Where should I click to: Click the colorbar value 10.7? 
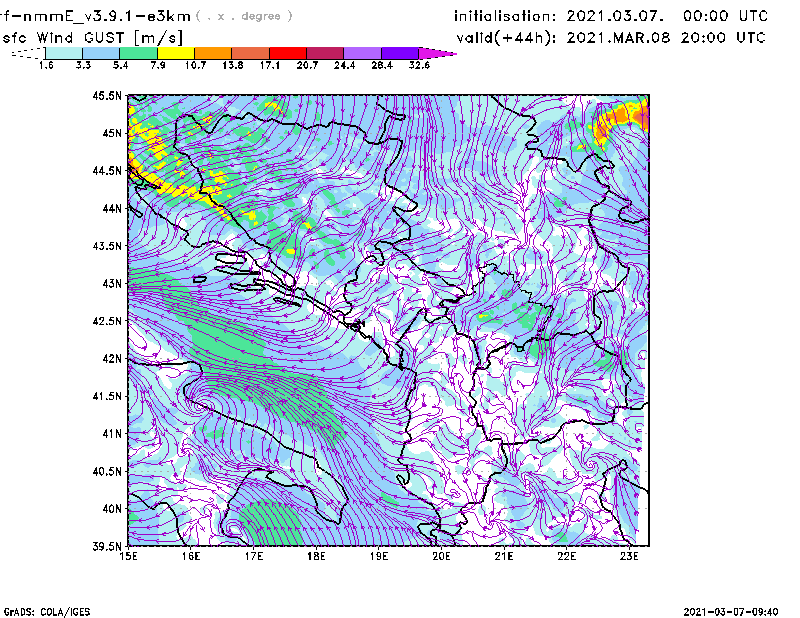pyautogui.click(x=195, y=65)
